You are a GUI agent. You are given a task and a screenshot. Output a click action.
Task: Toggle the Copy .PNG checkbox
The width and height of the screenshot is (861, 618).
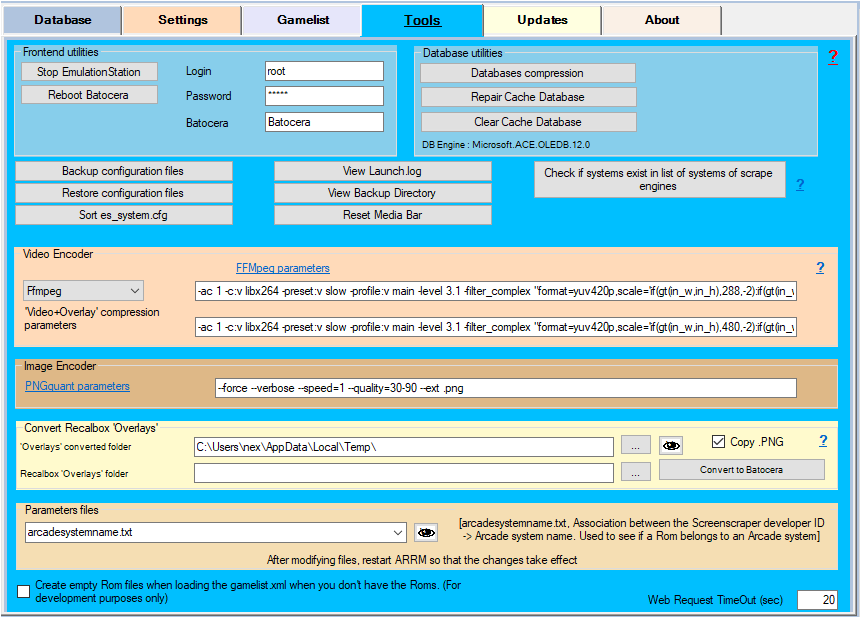[x=718, y=442]
